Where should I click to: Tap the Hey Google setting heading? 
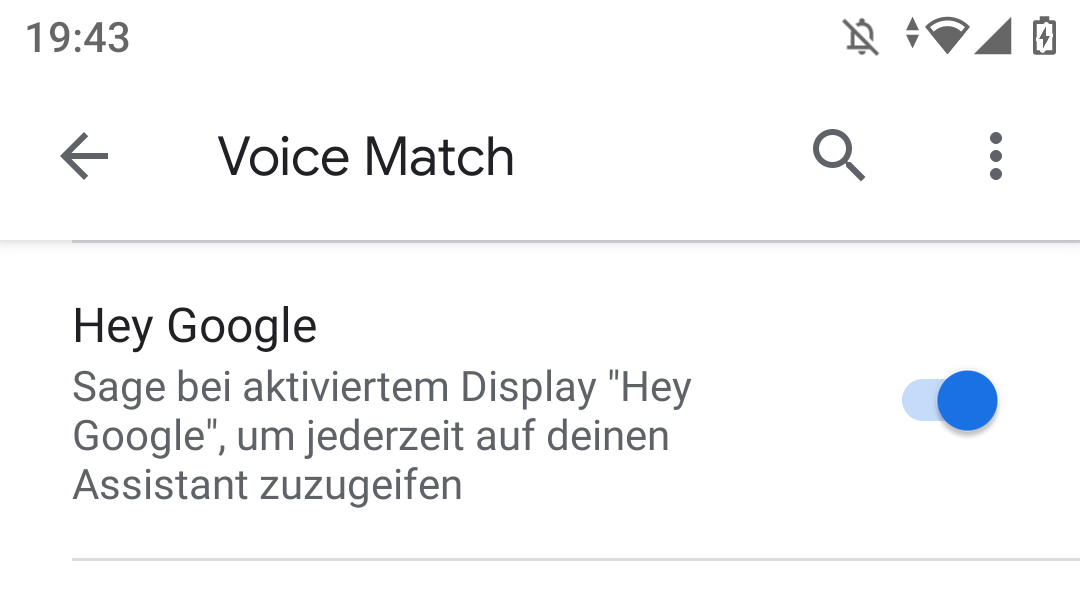click(x=195, y=326)
